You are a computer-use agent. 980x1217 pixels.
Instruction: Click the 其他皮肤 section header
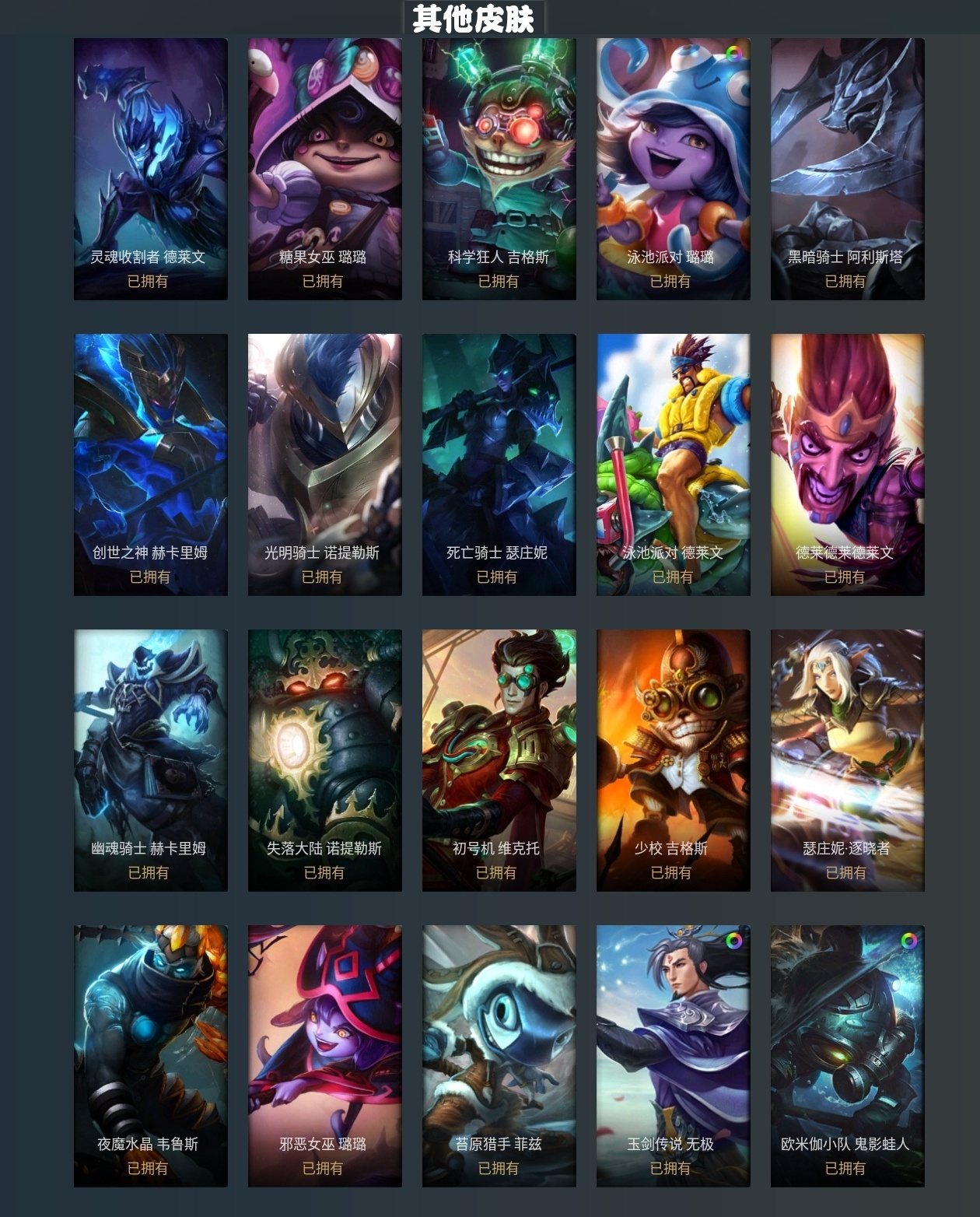474,19
